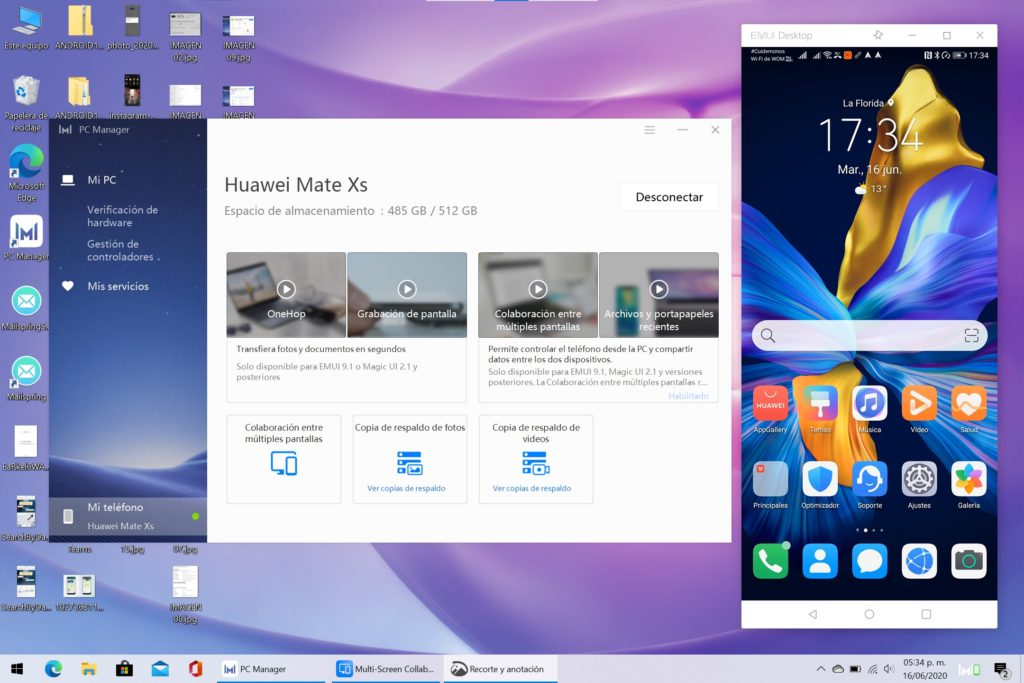Open Ajustes settings on the phone
This screenshot has width=1024, height=683.
(x=918, y=479)
